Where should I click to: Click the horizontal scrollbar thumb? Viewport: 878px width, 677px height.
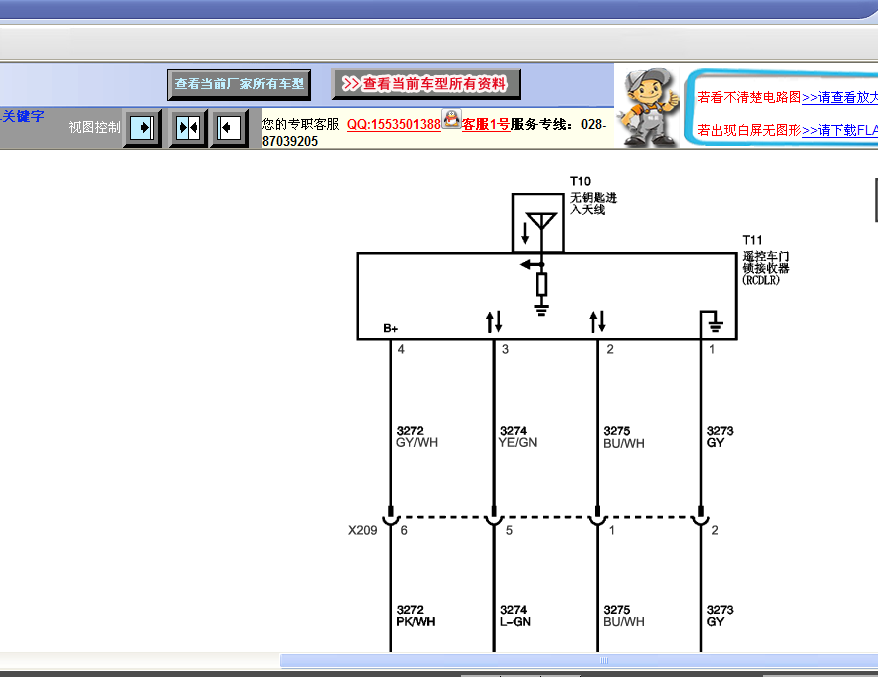click(x=579, y=660)
